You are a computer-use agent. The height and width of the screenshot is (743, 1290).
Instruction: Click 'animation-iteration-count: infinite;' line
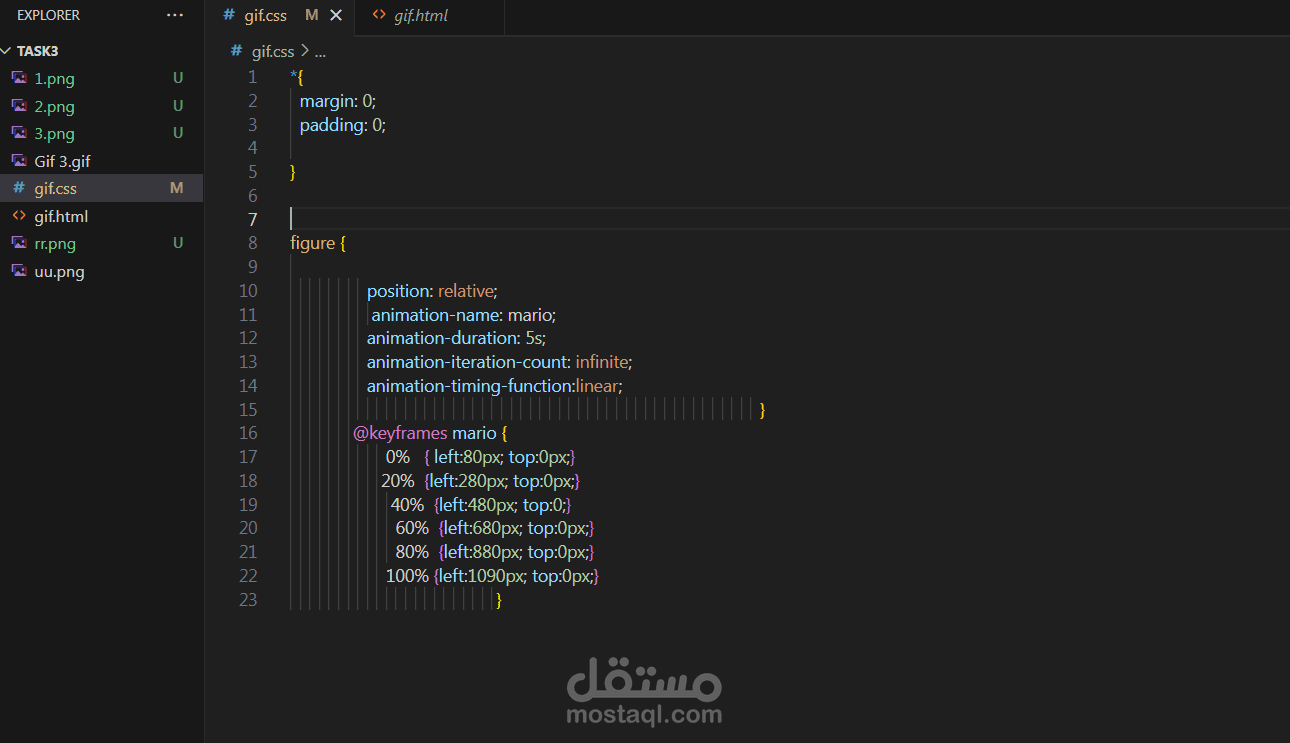(500, 362)
